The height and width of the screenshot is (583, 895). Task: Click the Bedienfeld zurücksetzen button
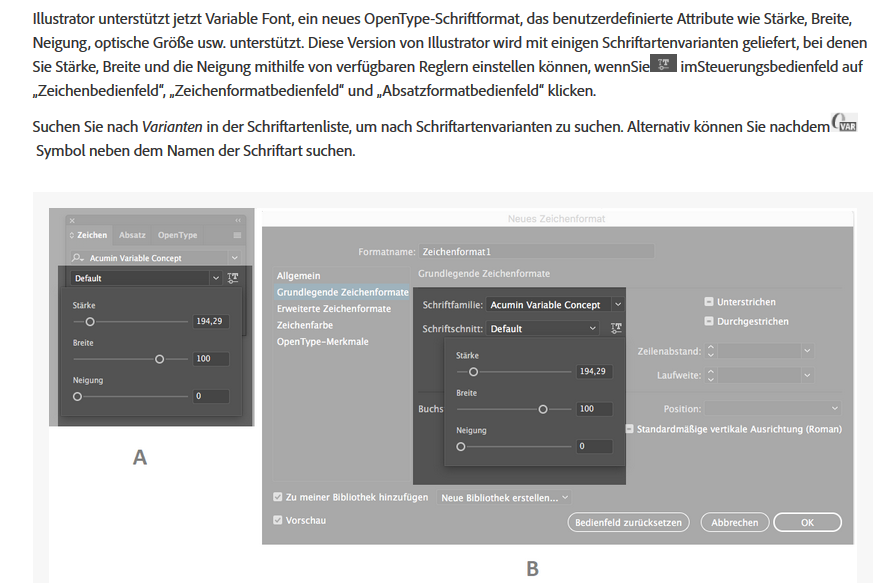tap(628, 521)
